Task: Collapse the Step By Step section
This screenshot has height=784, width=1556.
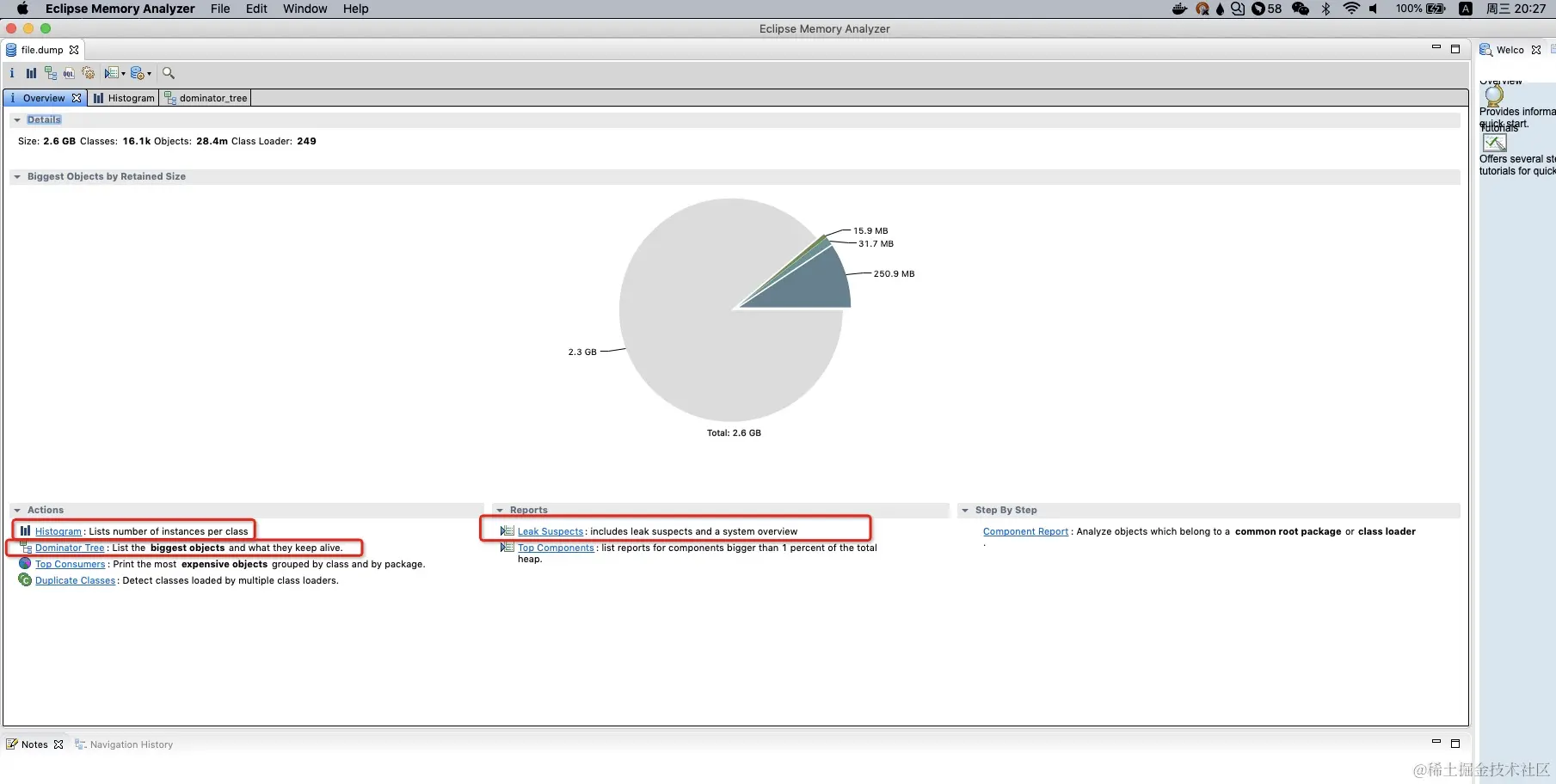Action: [x=965, y=510]
